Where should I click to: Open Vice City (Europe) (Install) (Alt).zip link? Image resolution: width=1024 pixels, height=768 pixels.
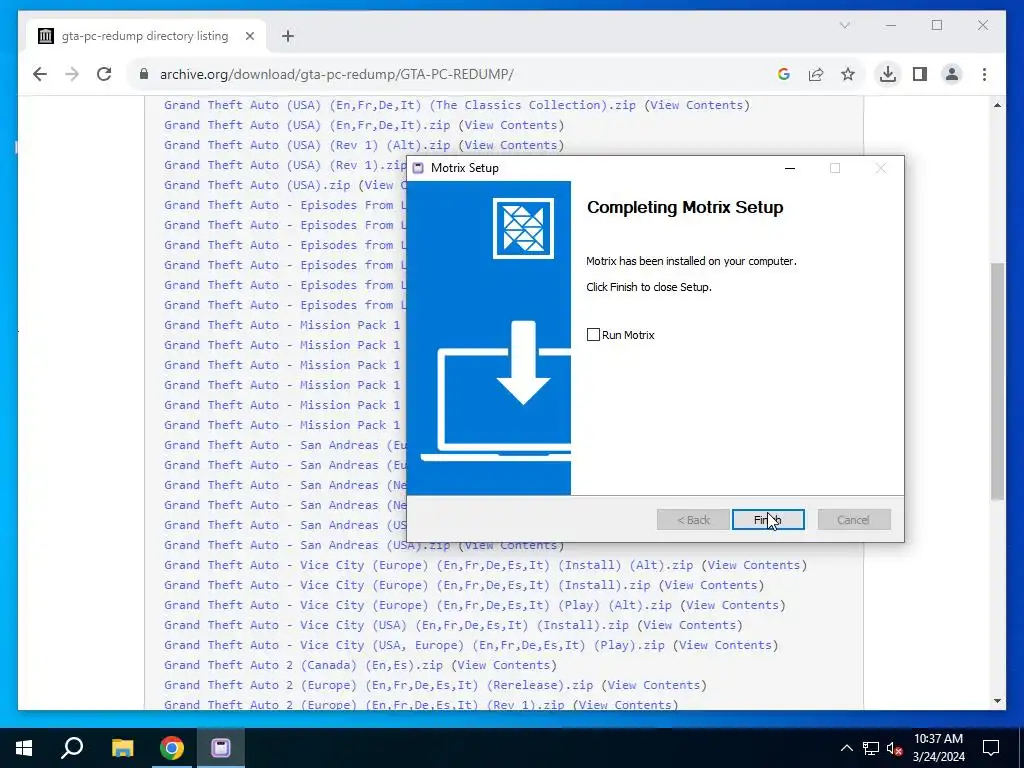pyautogui.click(x=428, y=565)
